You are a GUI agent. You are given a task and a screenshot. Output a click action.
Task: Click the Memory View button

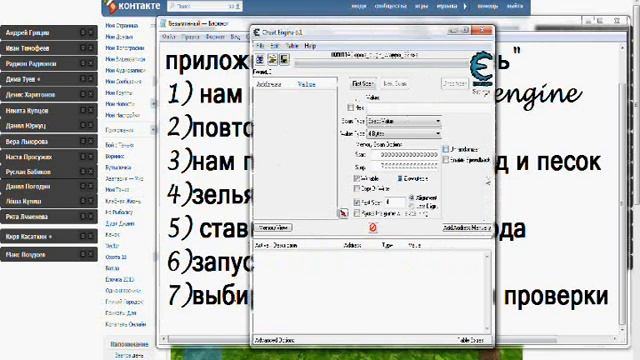(273, 228)
